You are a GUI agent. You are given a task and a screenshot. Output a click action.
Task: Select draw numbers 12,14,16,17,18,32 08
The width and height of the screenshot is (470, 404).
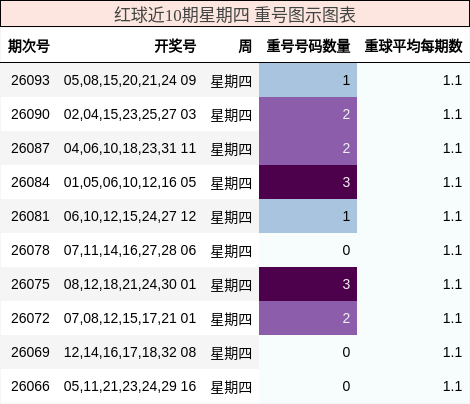pyautogui.click(x=130, y=352)
